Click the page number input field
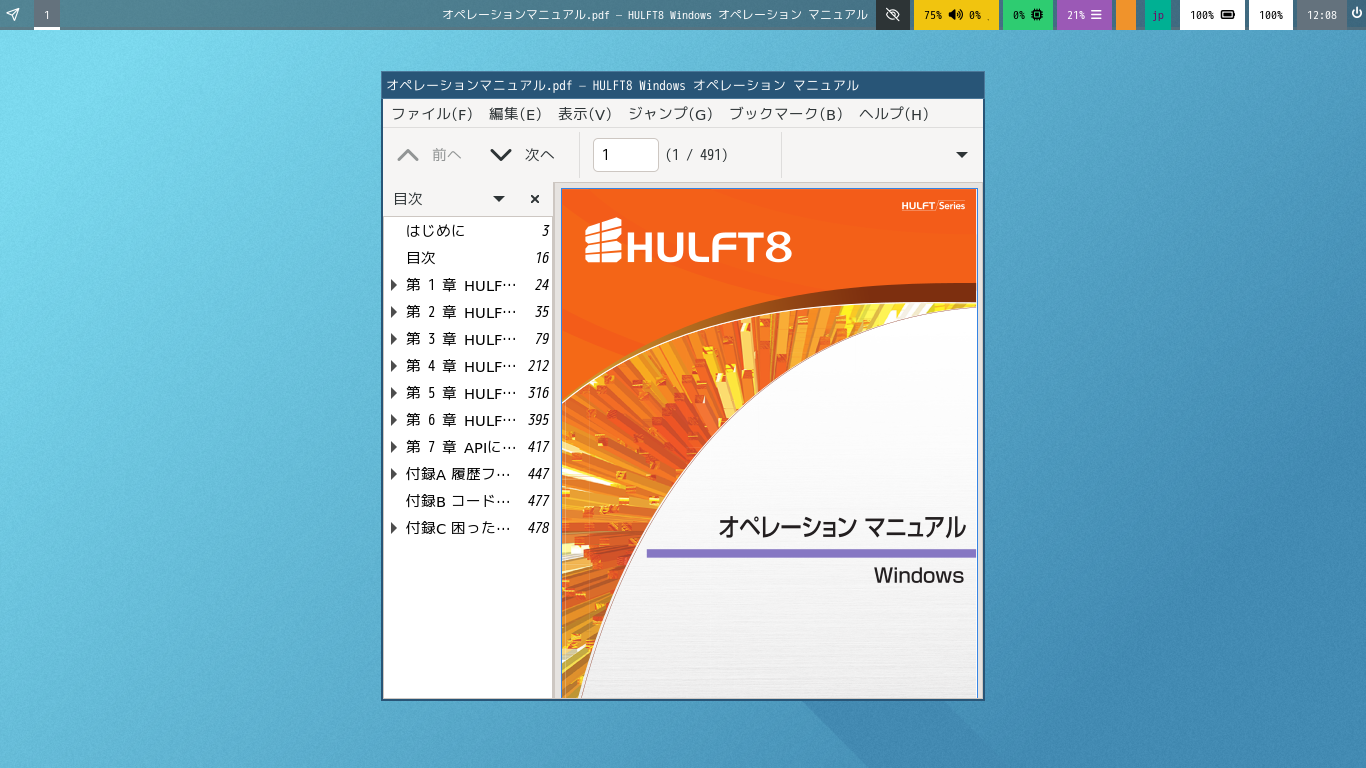Viewport: 1366px width, 768px height. tap(626, 155)
